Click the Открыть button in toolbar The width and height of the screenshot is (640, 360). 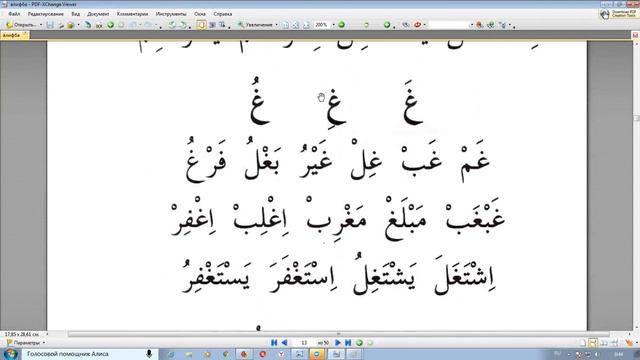coord(21,25)
